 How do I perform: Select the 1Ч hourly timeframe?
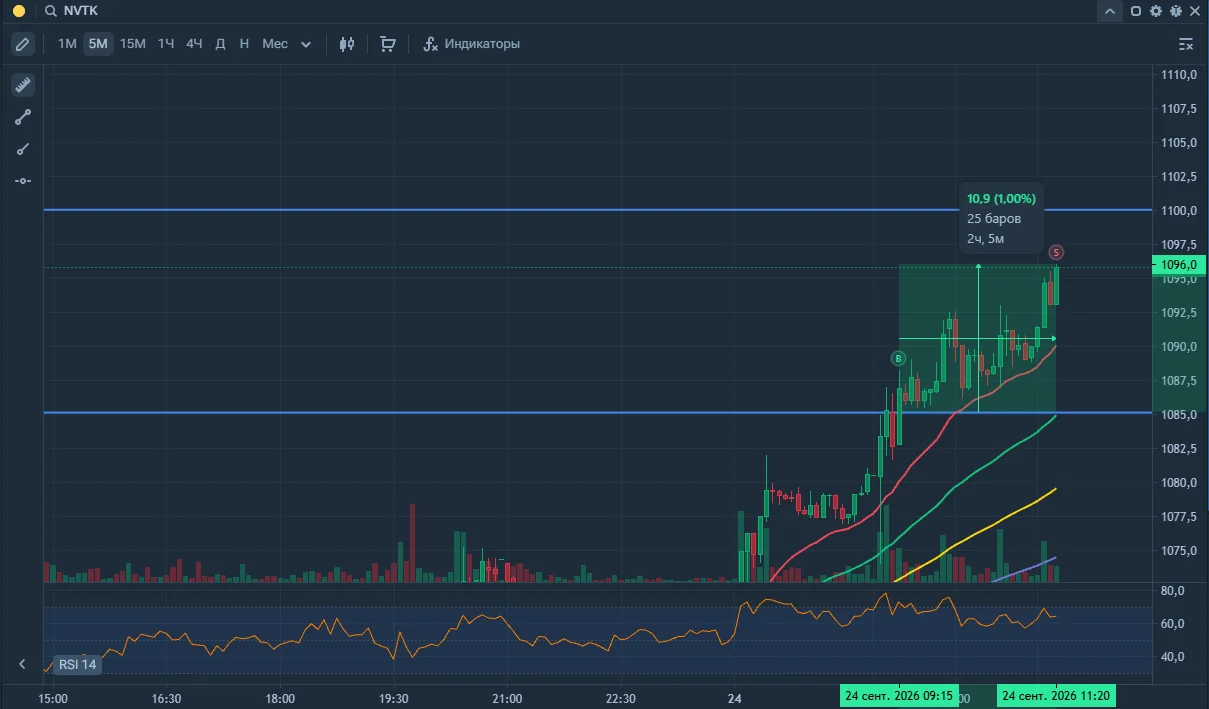pos(166,44)
